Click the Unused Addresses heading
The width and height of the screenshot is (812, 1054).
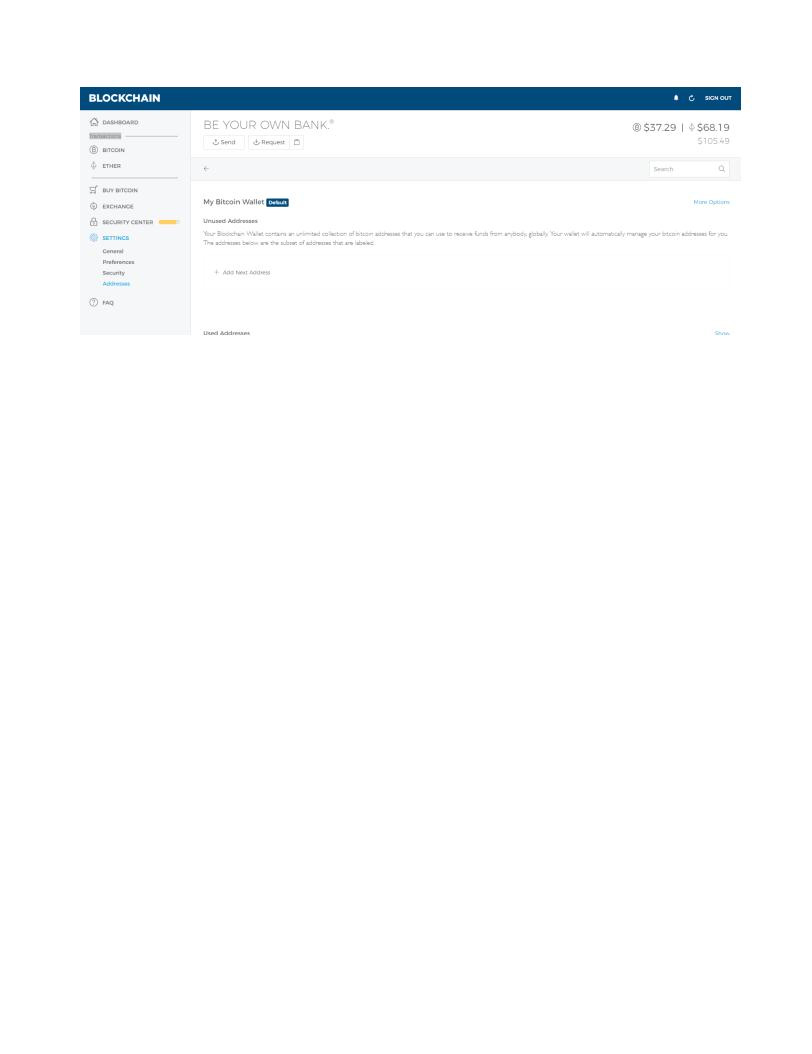(x=231, y=221)
